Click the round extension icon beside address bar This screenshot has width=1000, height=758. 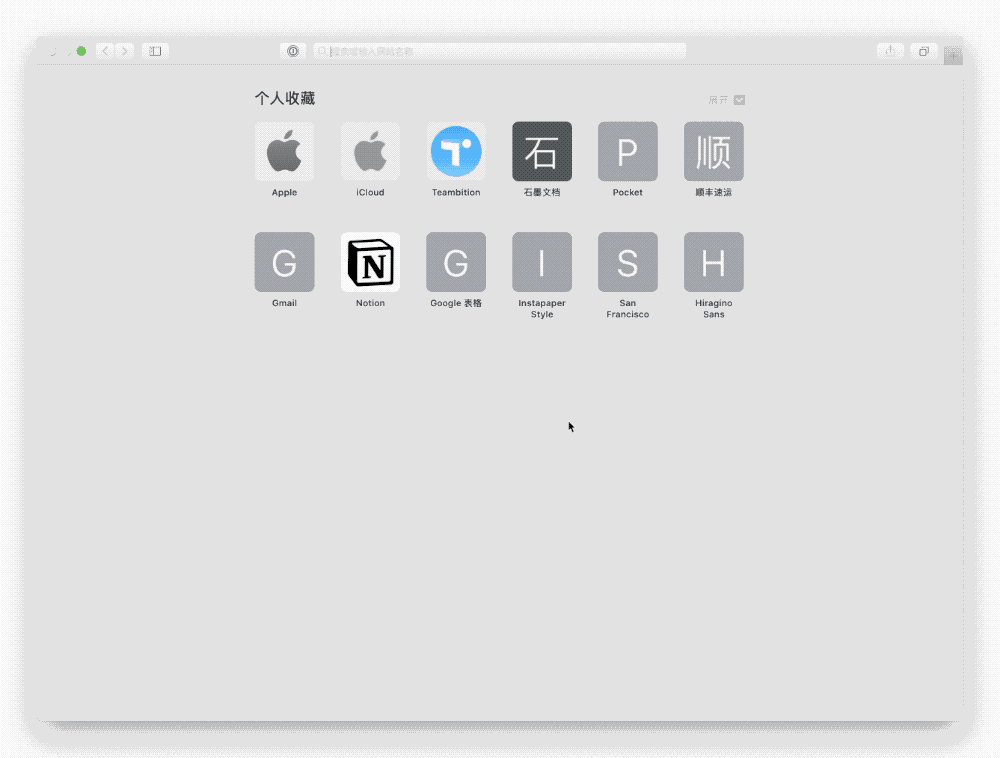pyautogui.click(x=293, y=51)
